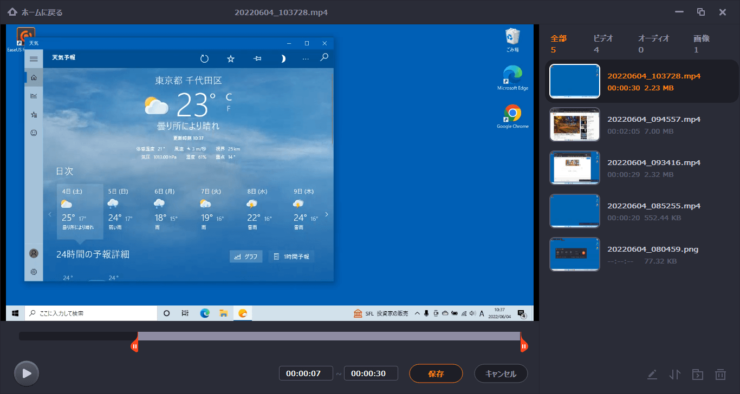This screenshot has width=740, height=394.
Task: Click the 保存 button
Action: 436,373
